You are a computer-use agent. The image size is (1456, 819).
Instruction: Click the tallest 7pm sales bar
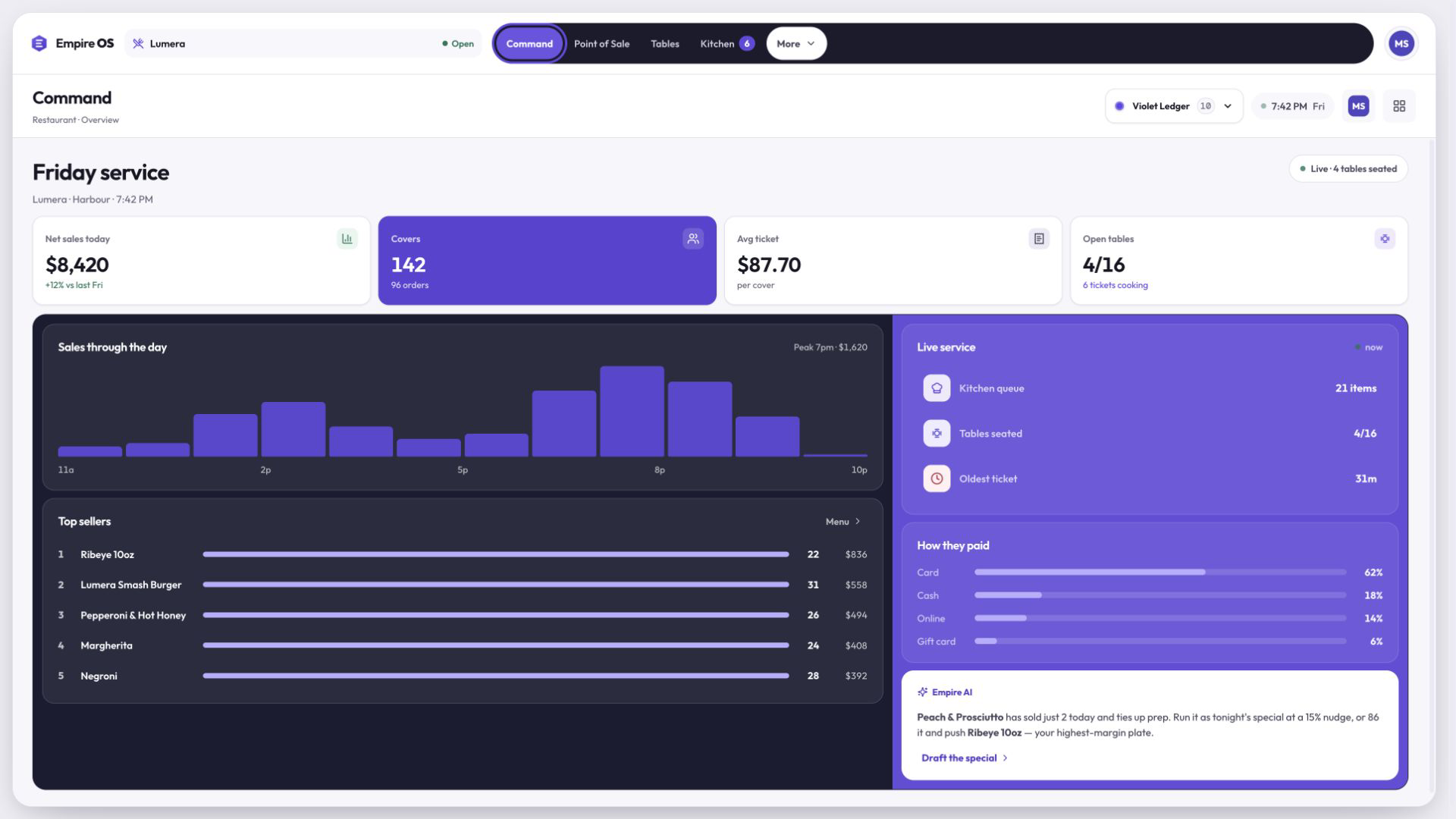point(632,412)
